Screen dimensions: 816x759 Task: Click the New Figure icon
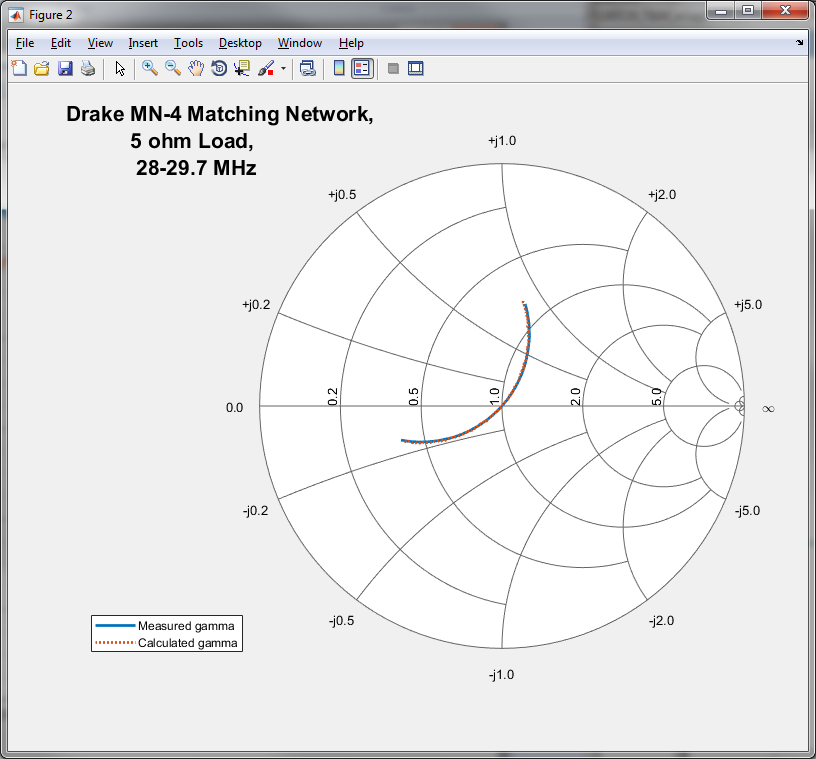19,68
